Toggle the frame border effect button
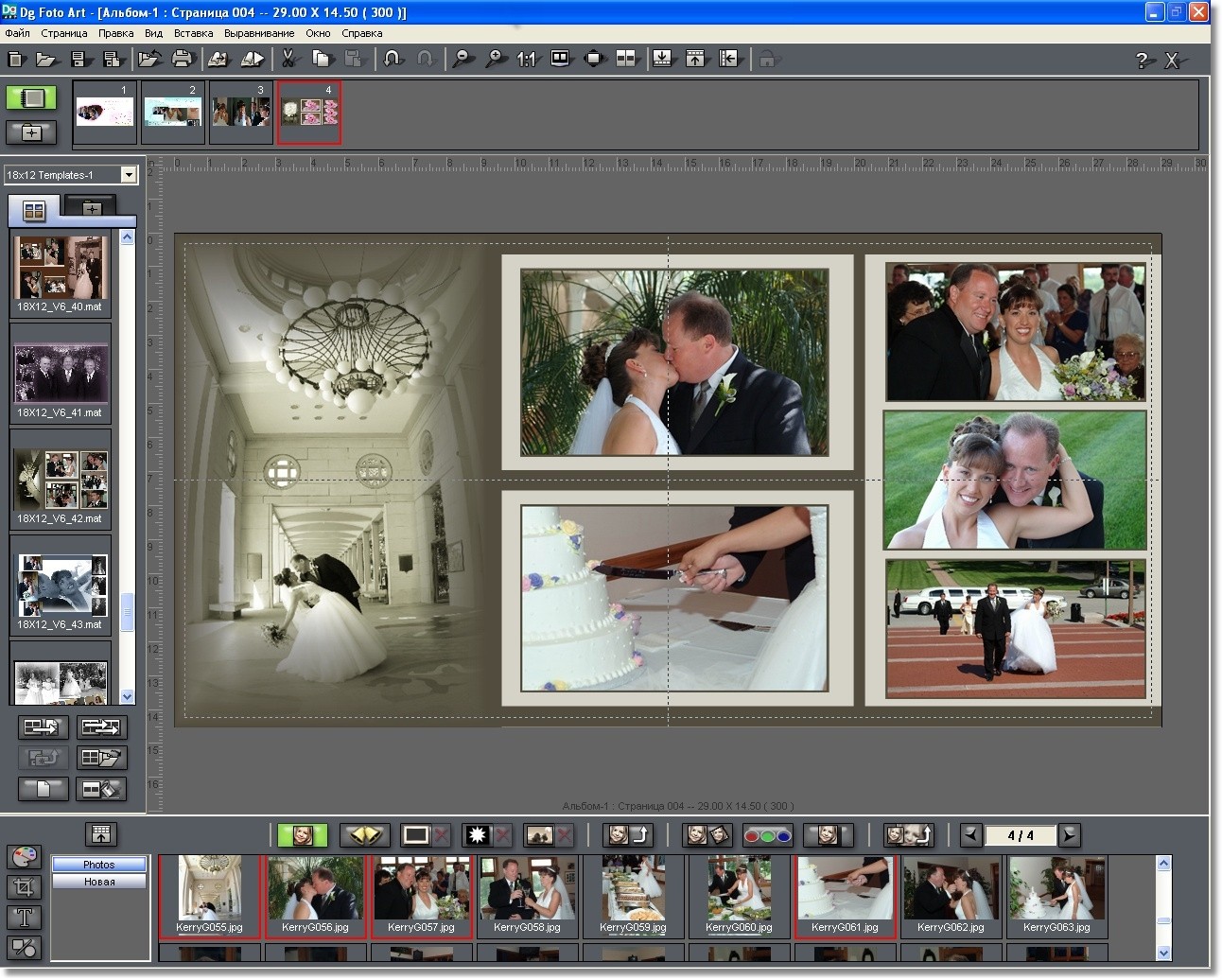Screen dimensions: 1222x980 pyautogui.click(x=415, y=835)
